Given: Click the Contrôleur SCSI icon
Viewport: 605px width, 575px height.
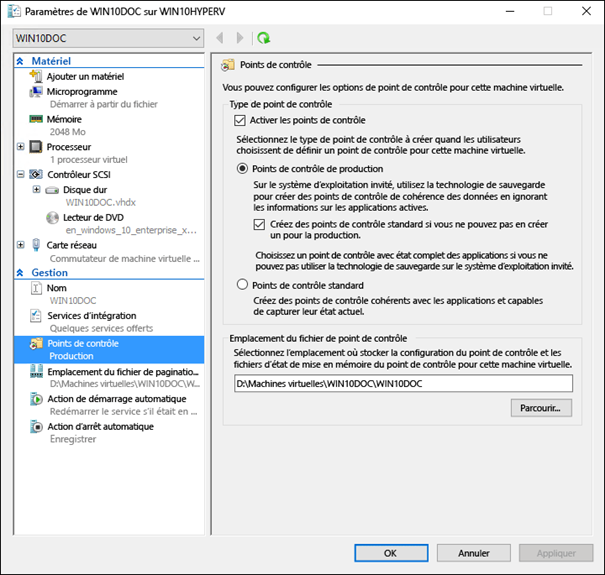Looking at the screenshot, I should point(36,174).
